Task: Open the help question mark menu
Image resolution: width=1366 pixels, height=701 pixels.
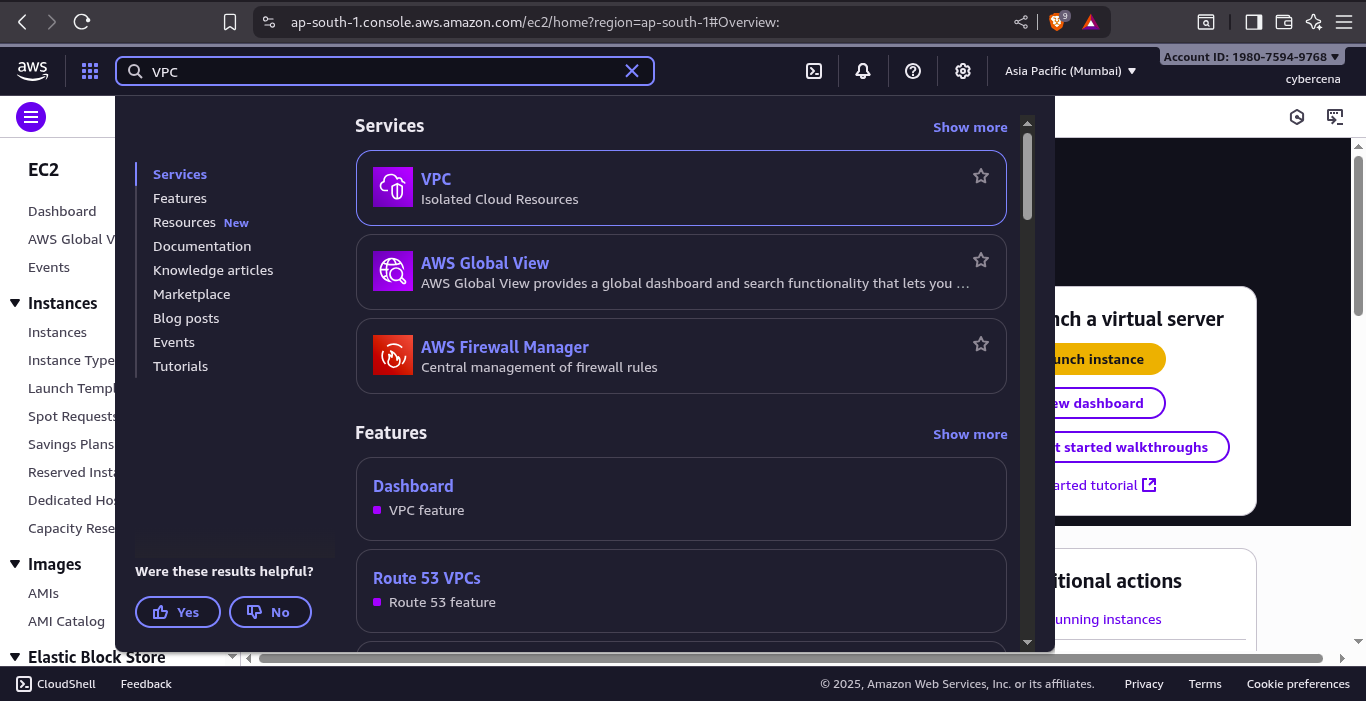Action: 912,71
